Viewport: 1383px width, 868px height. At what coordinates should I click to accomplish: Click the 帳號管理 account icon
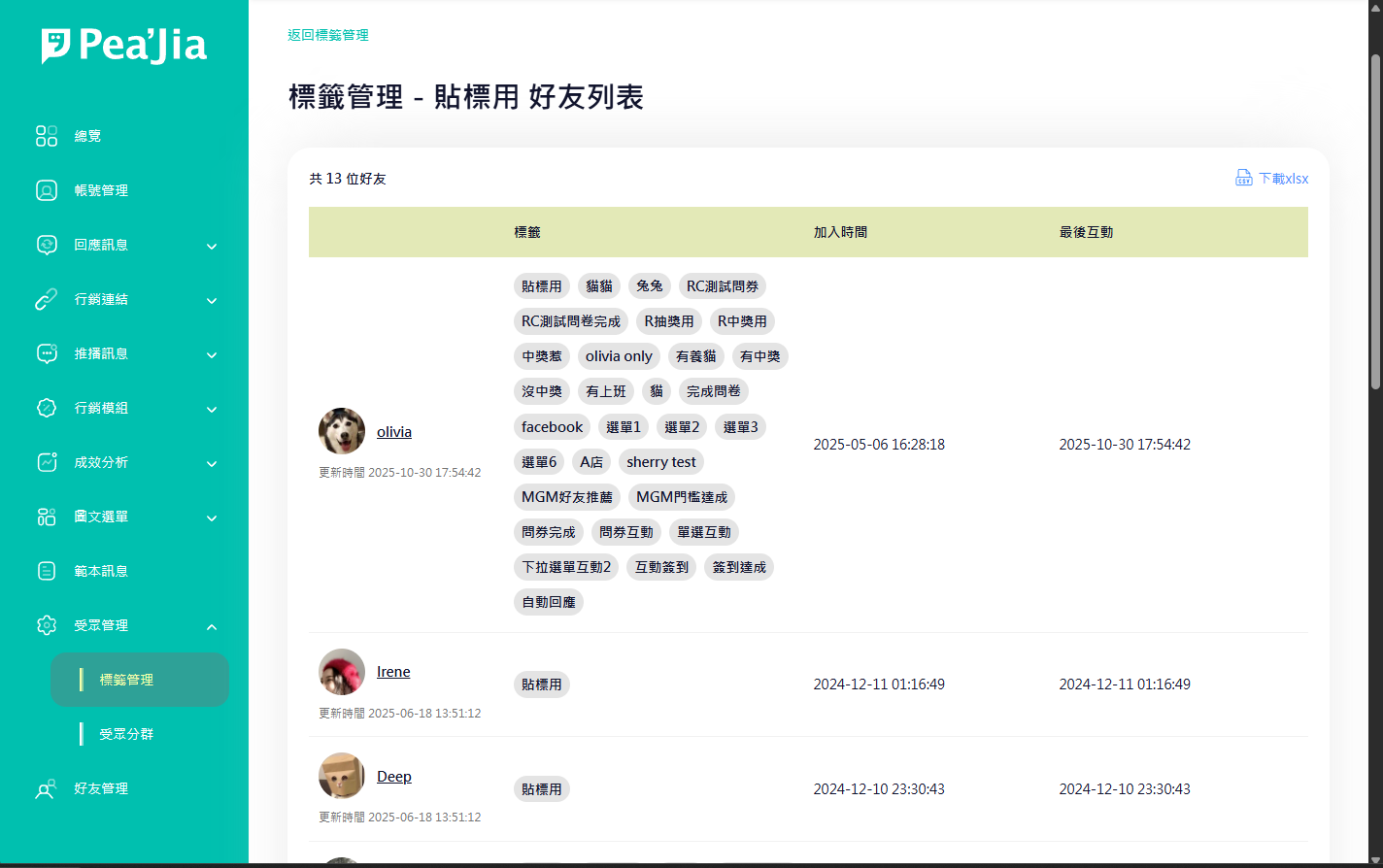tap(47, 190)
